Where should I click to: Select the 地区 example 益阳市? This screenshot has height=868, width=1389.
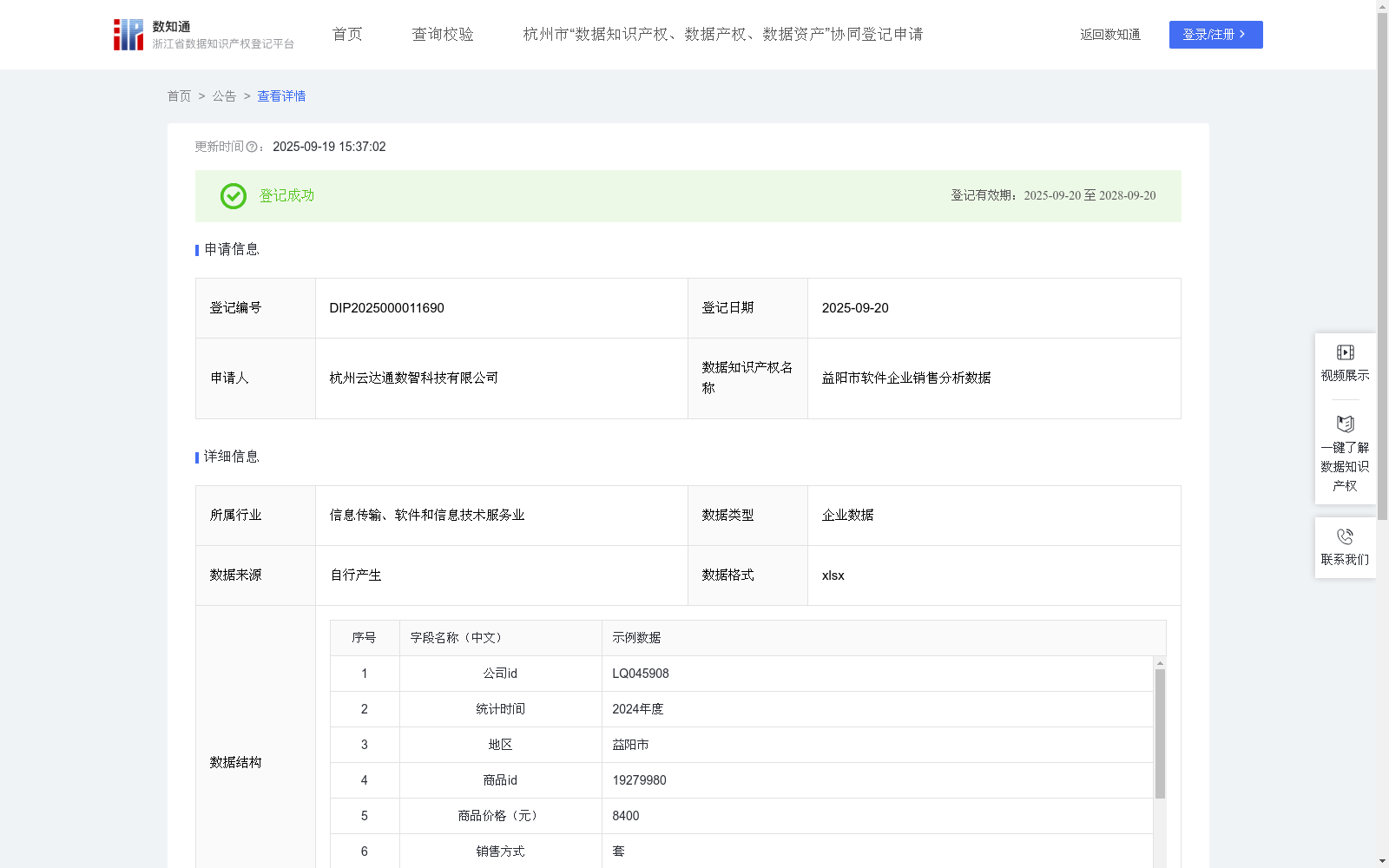[630, 745]
